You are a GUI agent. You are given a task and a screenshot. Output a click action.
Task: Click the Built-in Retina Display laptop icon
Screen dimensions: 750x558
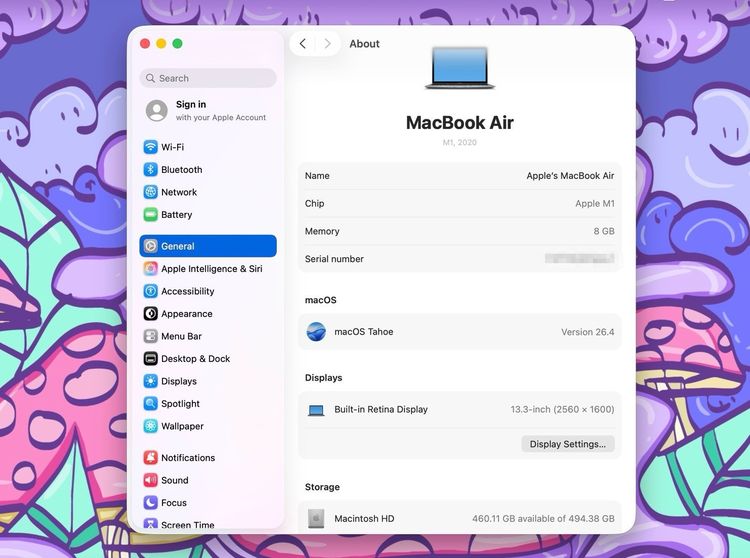[316, 410]
